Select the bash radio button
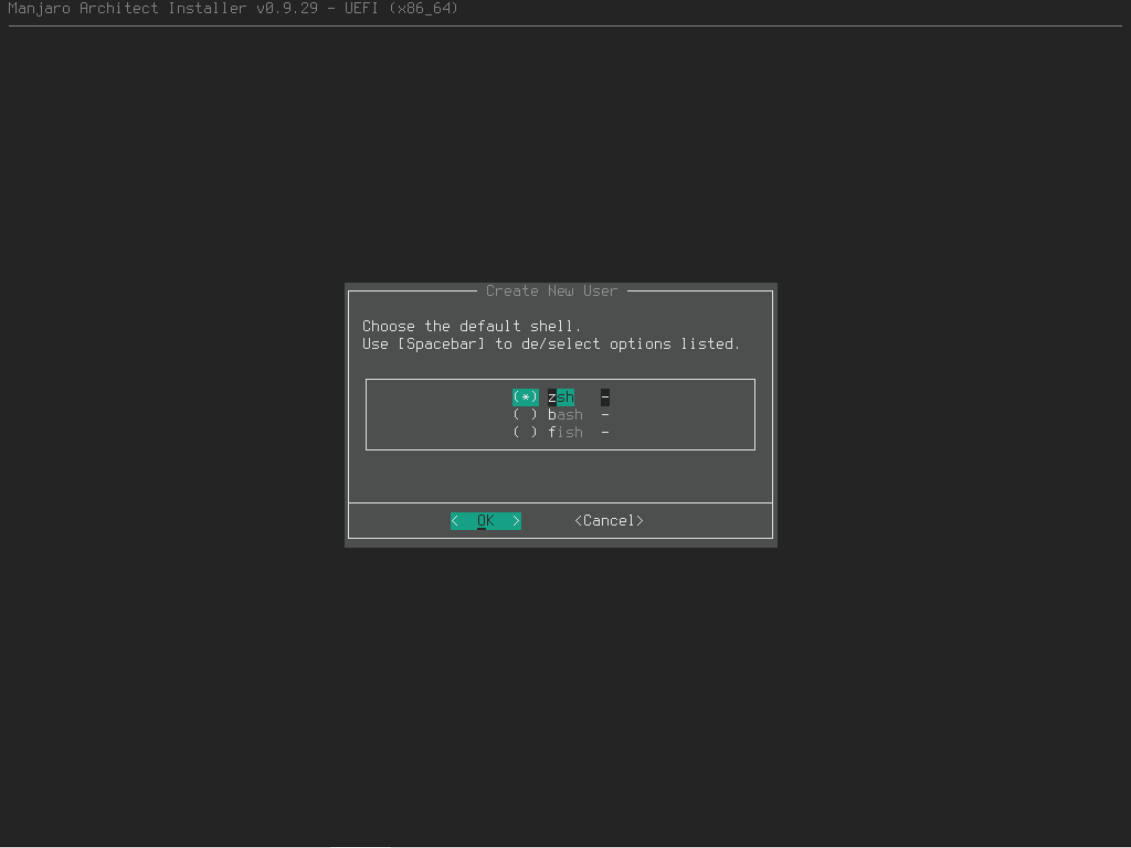Screen dimensions: 1131x848 [525, 414]
